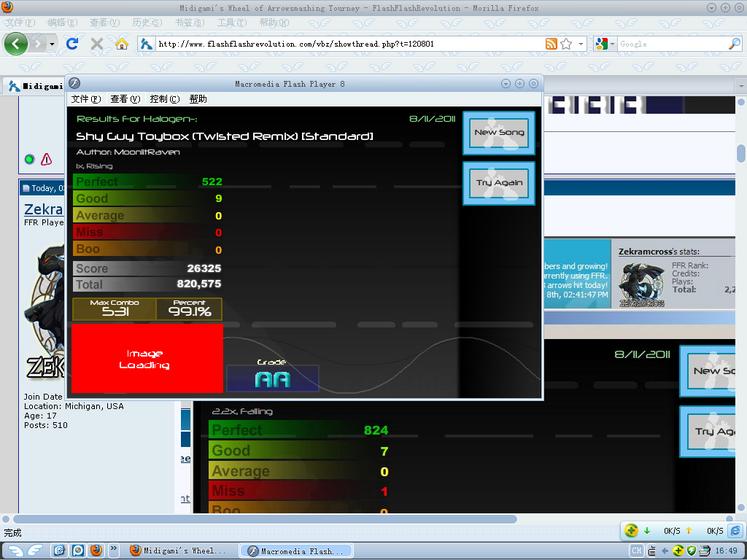Click Try Again in the Flash Player window
Viewport: 747px width, 560px height.
coord(499,183)
